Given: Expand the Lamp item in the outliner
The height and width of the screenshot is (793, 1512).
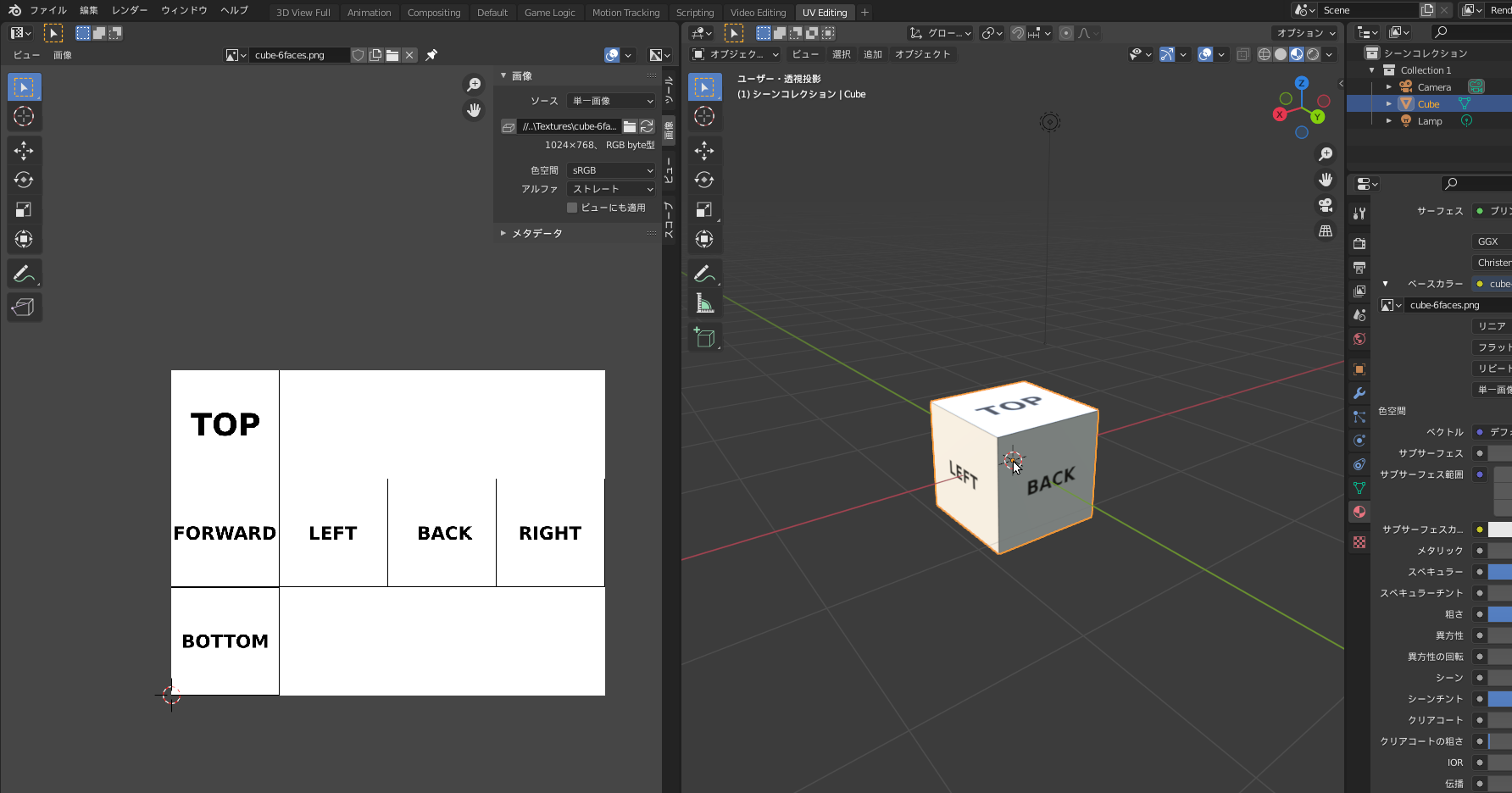Looking at the screenshot, I should coord(1388,121).
